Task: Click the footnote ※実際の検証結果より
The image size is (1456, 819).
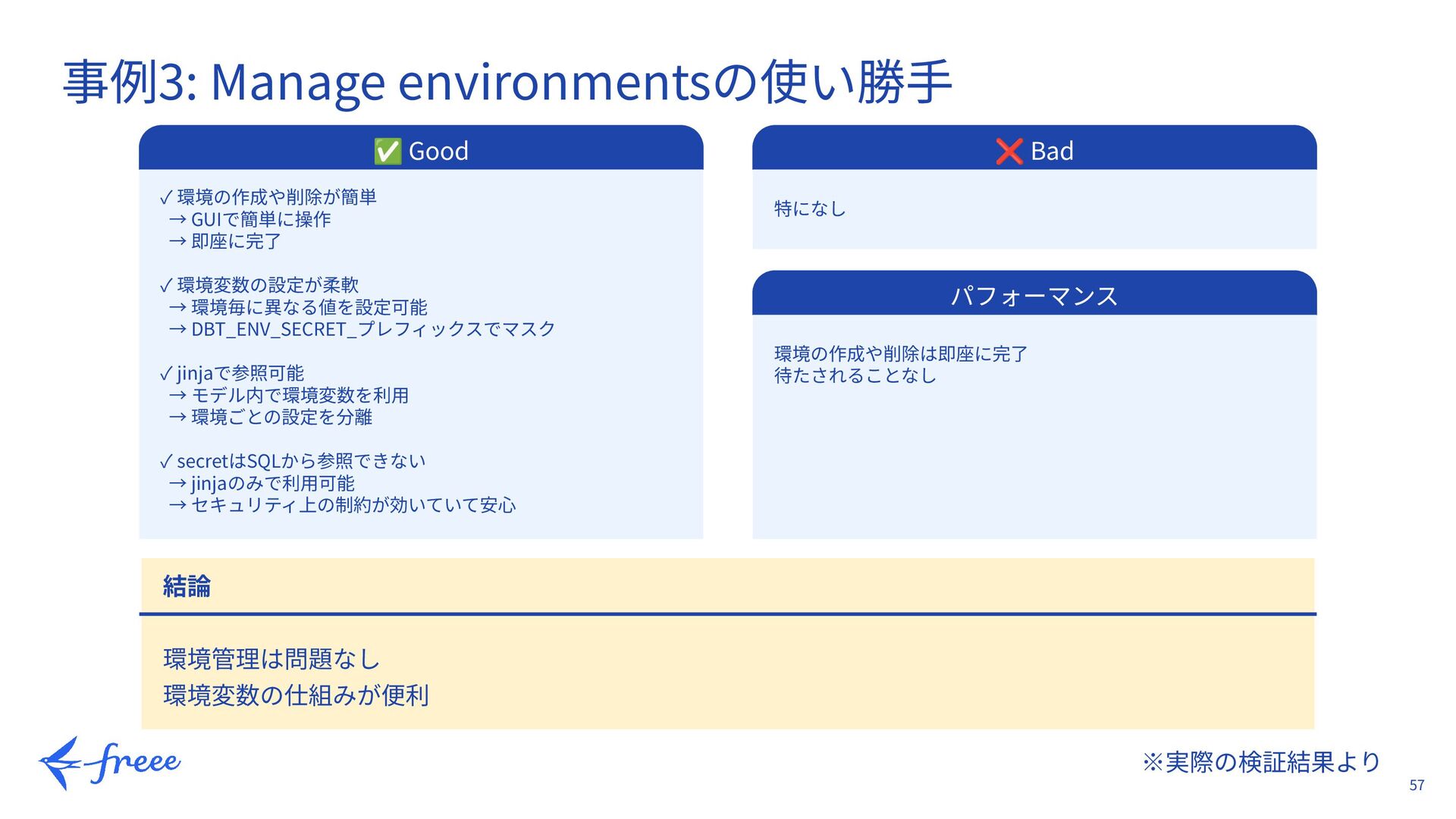Action: [x=1260, y=761]
